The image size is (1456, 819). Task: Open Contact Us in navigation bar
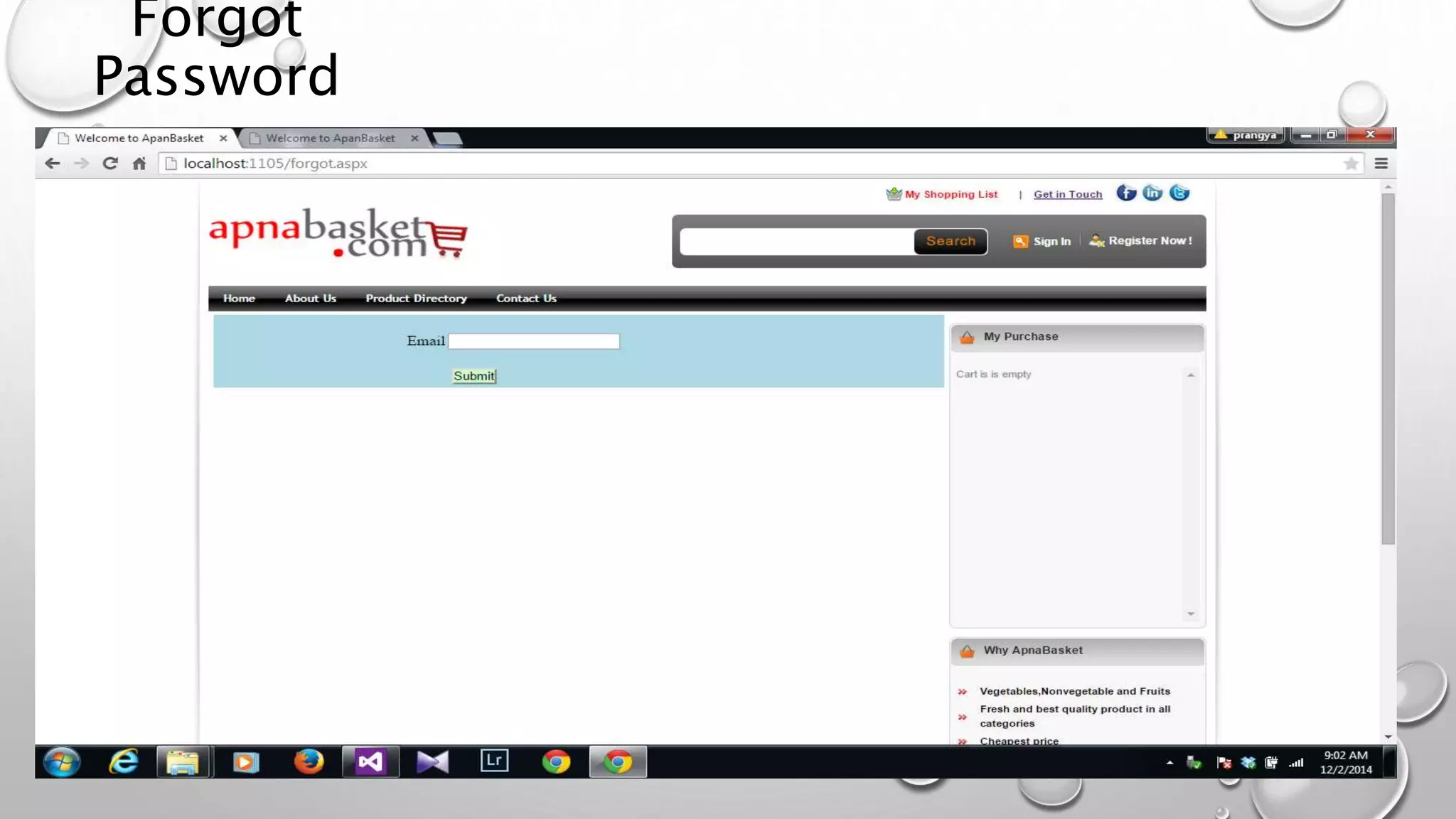tap(526, 299)
